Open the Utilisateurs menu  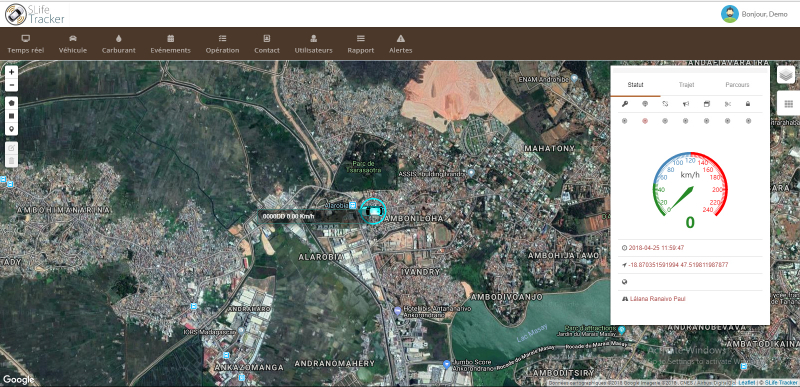[313, 44]
